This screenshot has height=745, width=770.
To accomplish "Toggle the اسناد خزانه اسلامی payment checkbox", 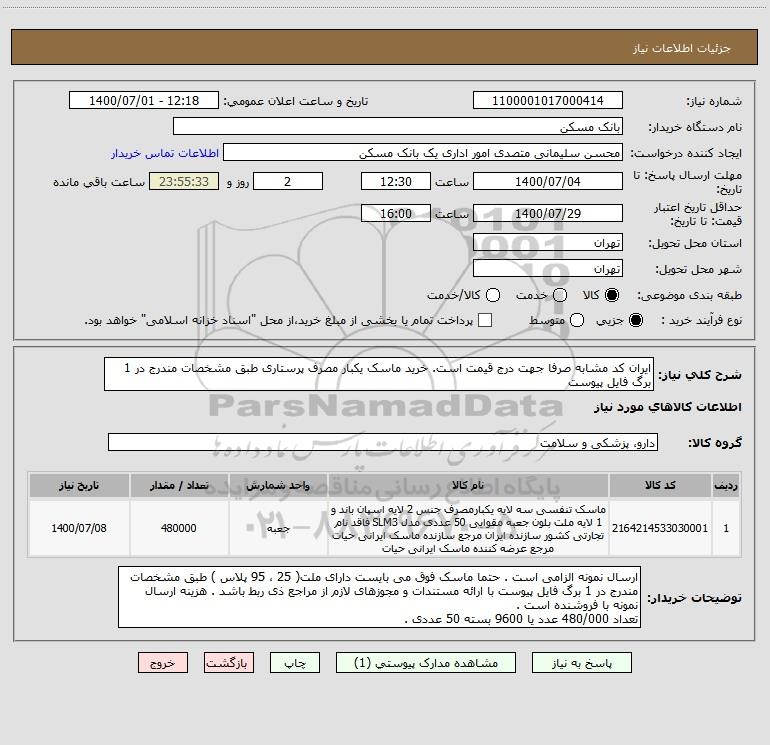I will 485,320.
